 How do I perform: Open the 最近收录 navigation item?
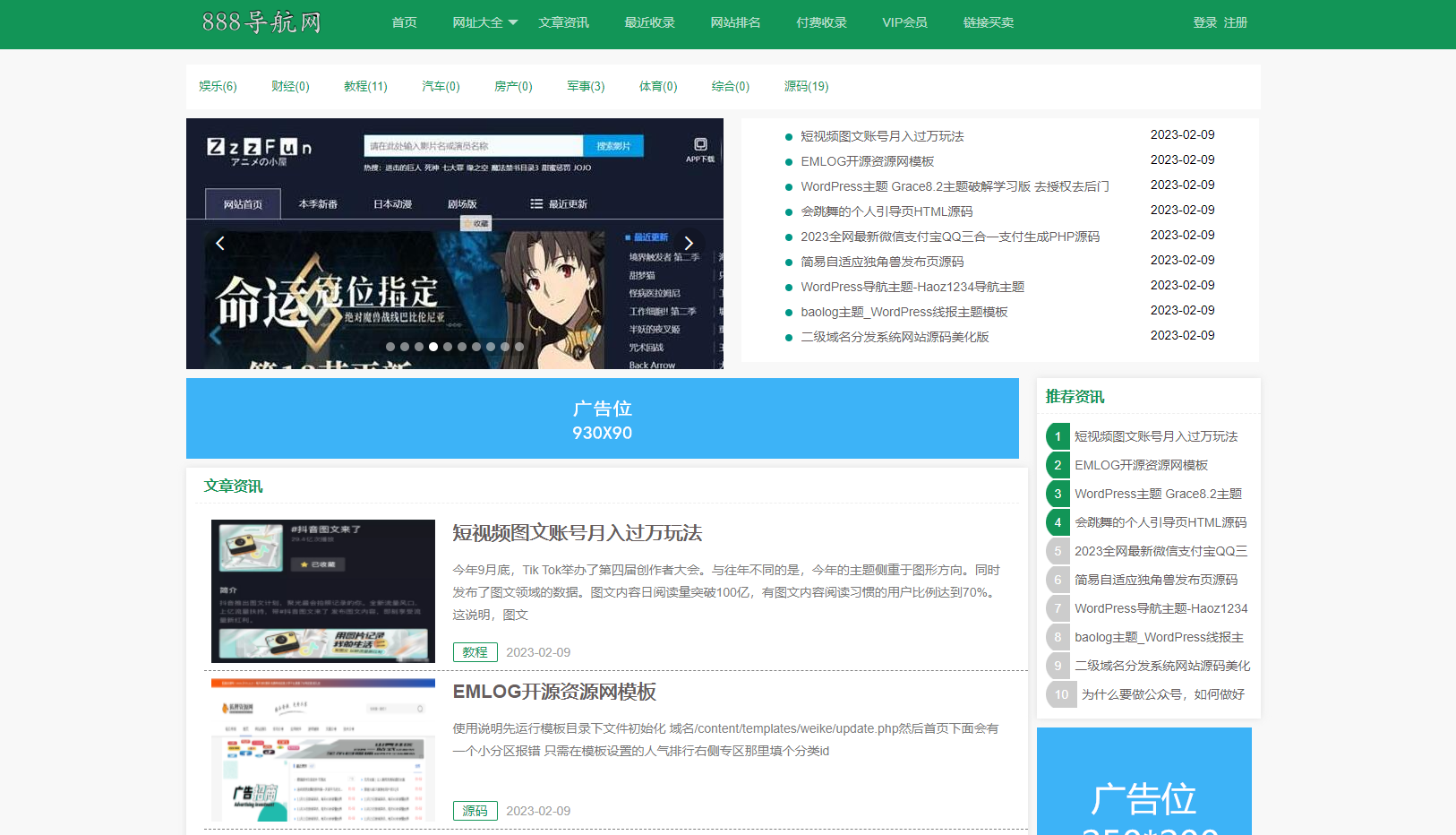649,22
